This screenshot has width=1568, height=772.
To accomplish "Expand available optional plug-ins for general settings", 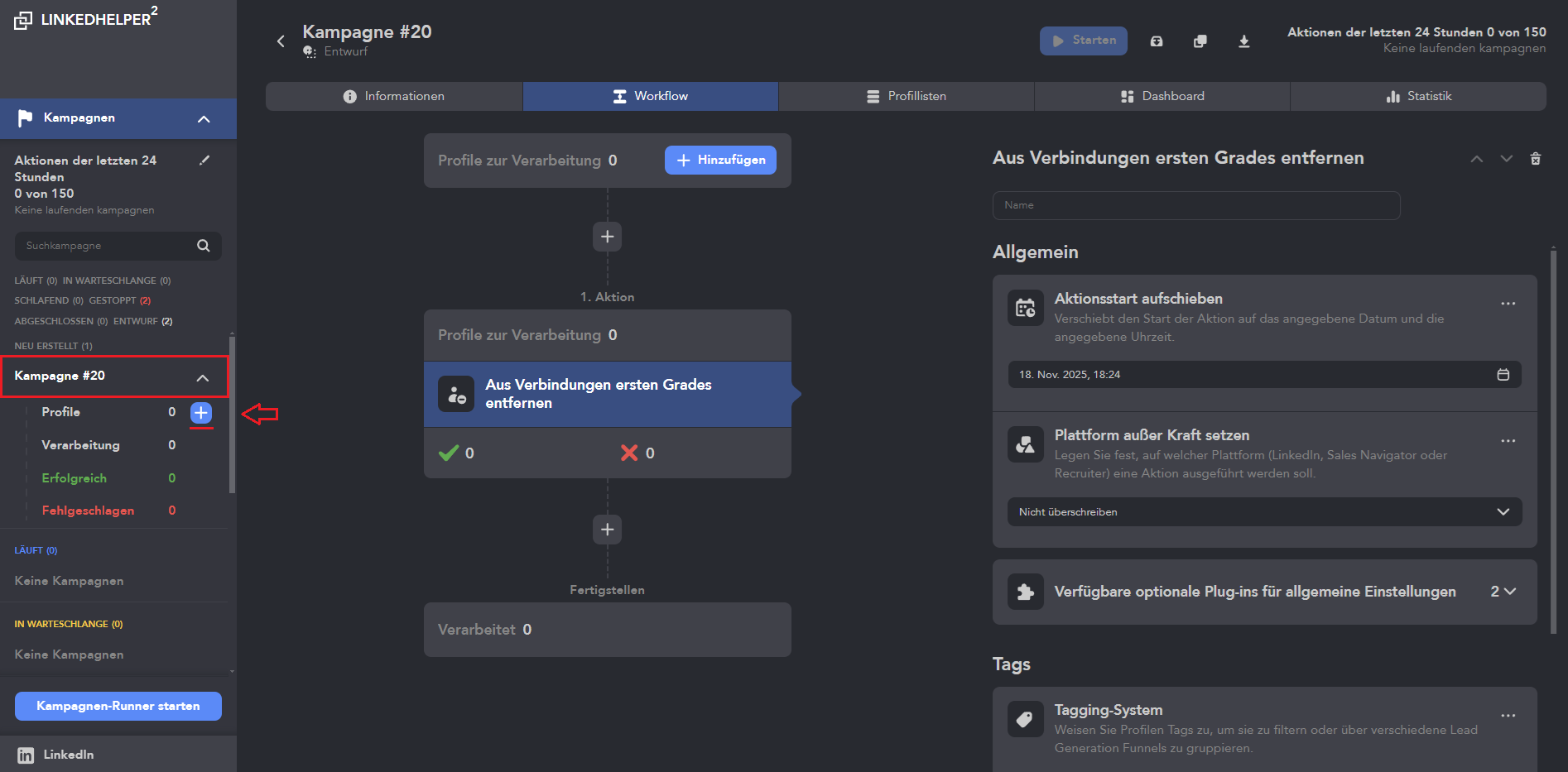I will pos(1503,592).
